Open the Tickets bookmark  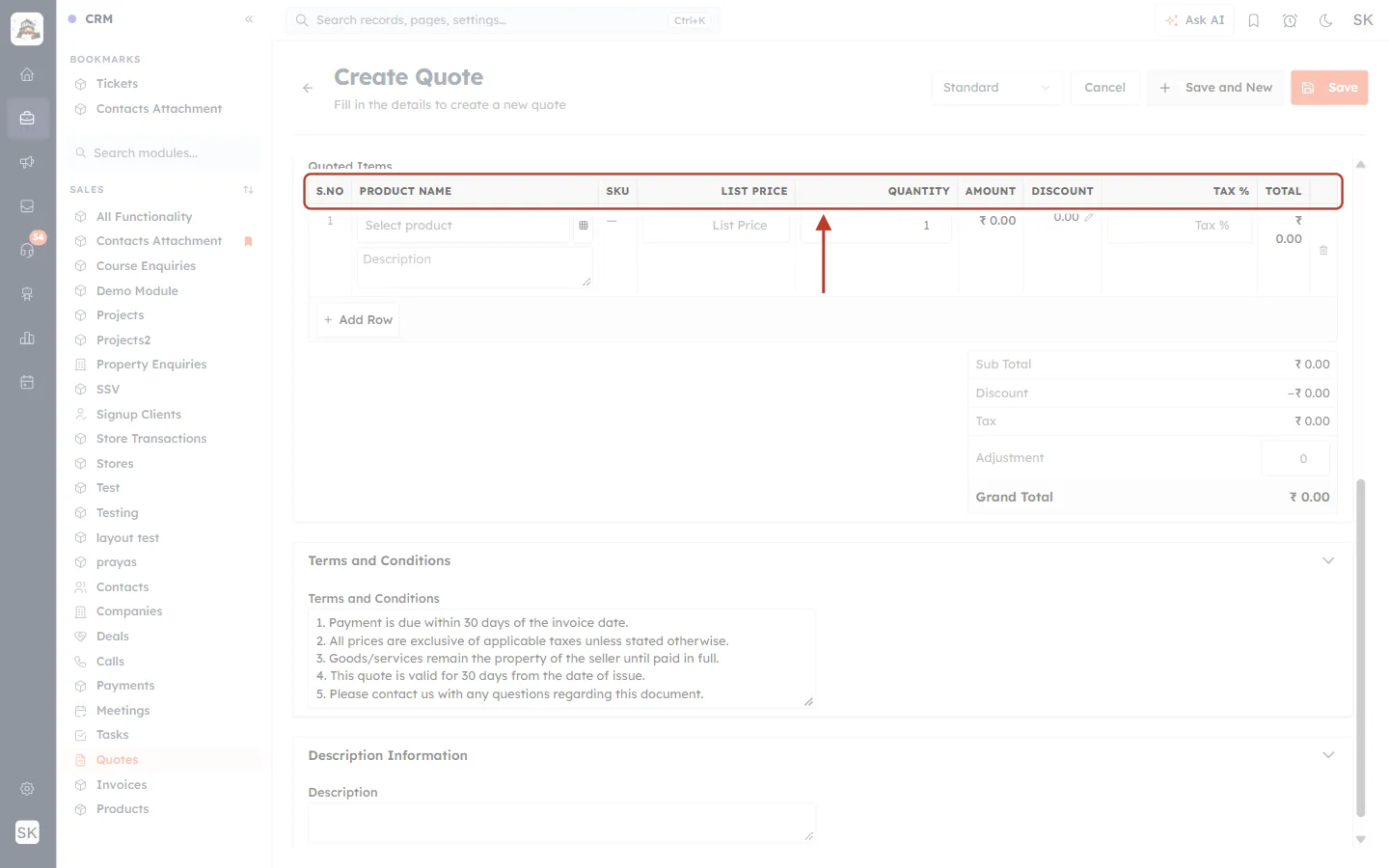pyautogui.click(x=166, y=84)
